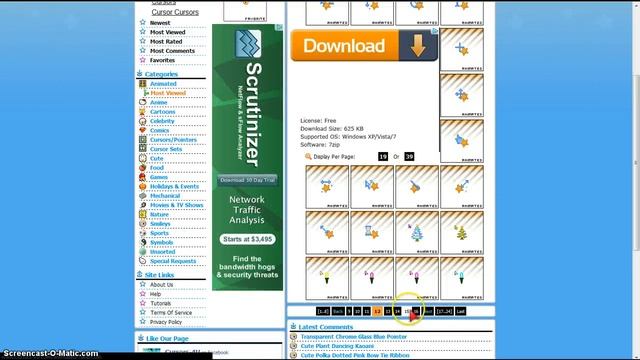The width and height of the screenshot is (640, 360).
Task: Click the Smileys category icon
Action: [x=142, y=223]
